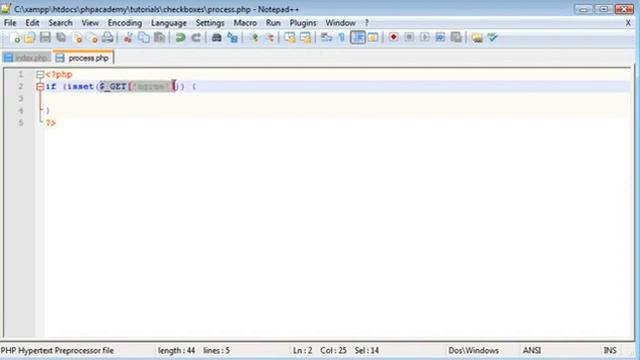
Task: Toggle the Show Indent Guide icon
Action: [358, 38]
